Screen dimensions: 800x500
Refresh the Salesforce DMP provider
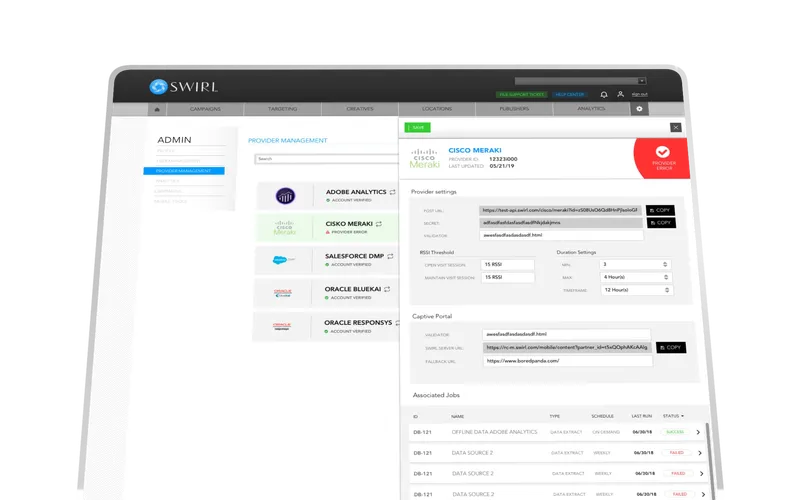(x=390, y=257)
